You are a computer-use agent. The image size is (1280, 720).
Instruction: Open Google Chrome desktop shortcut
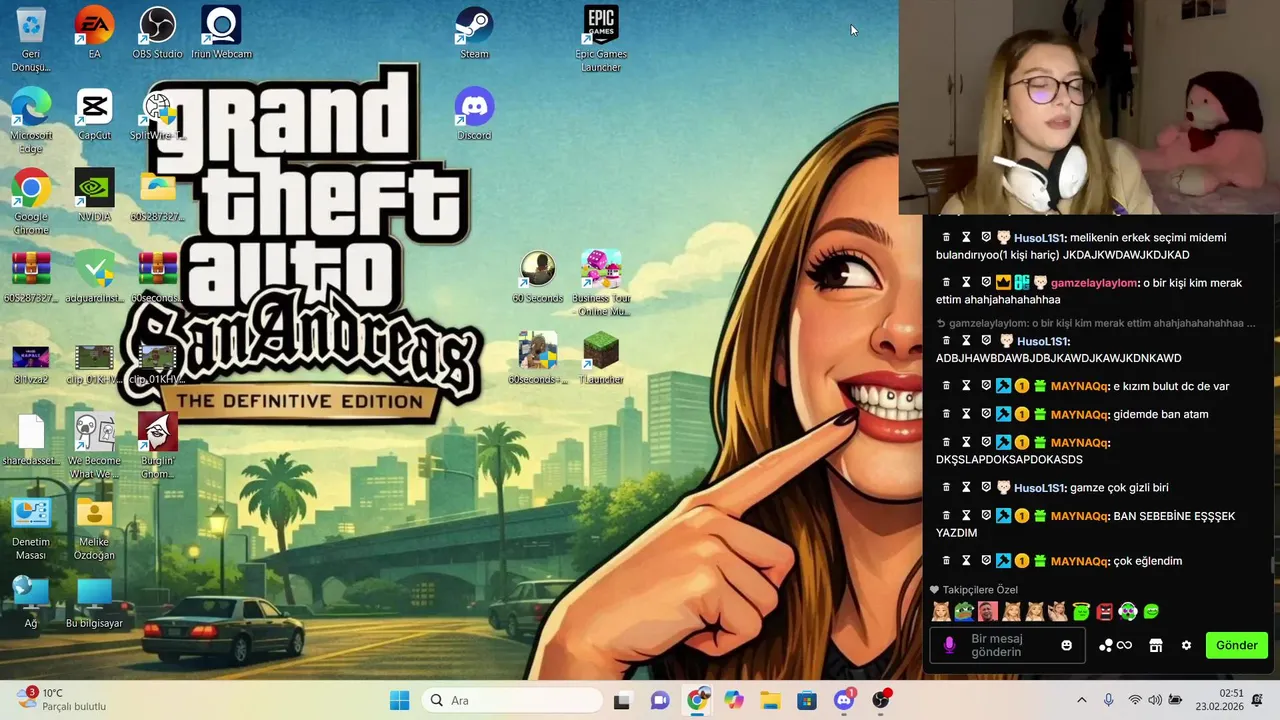point(31,202)
